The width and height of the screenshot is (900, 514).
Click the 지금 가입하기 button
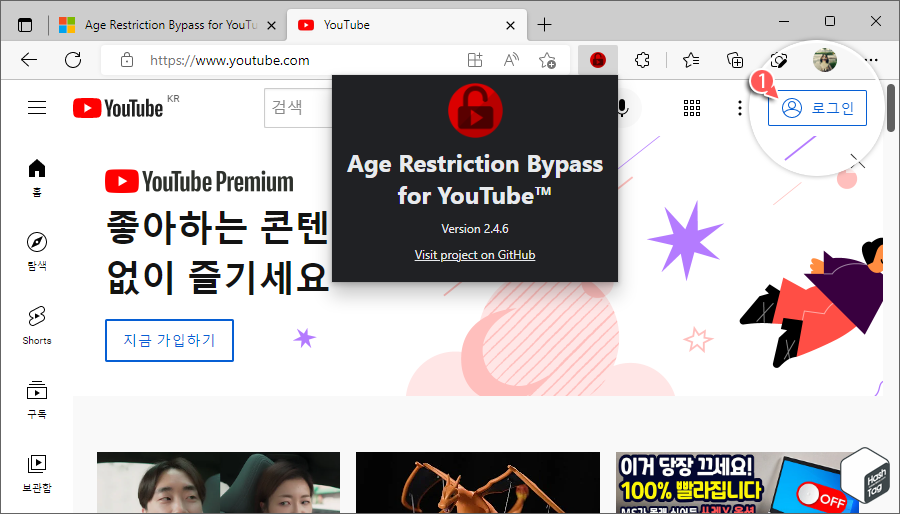tap(169, 340)
